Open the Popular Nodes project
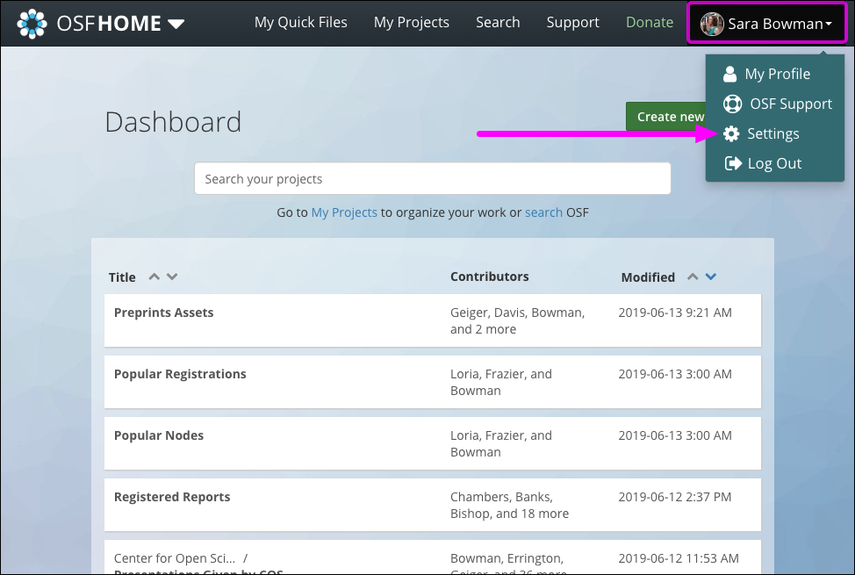 click(159, 435)
